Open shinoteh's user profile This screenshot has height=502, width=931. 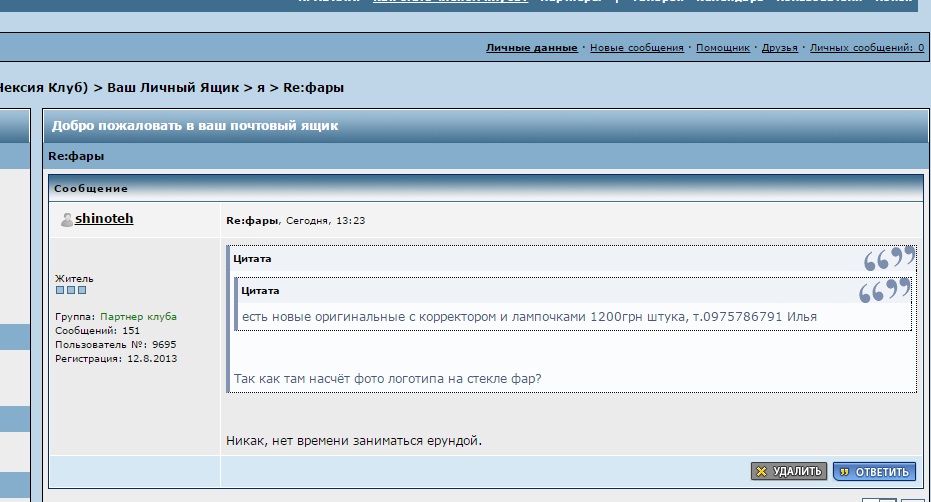[104, 219]
